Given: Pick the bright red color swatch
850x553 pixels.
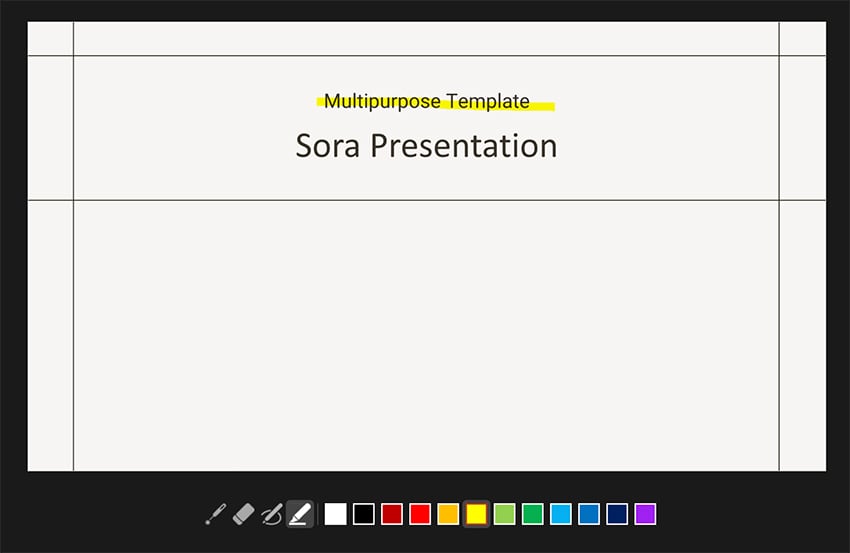Looking at the screenshot, I should coord(420,514).
